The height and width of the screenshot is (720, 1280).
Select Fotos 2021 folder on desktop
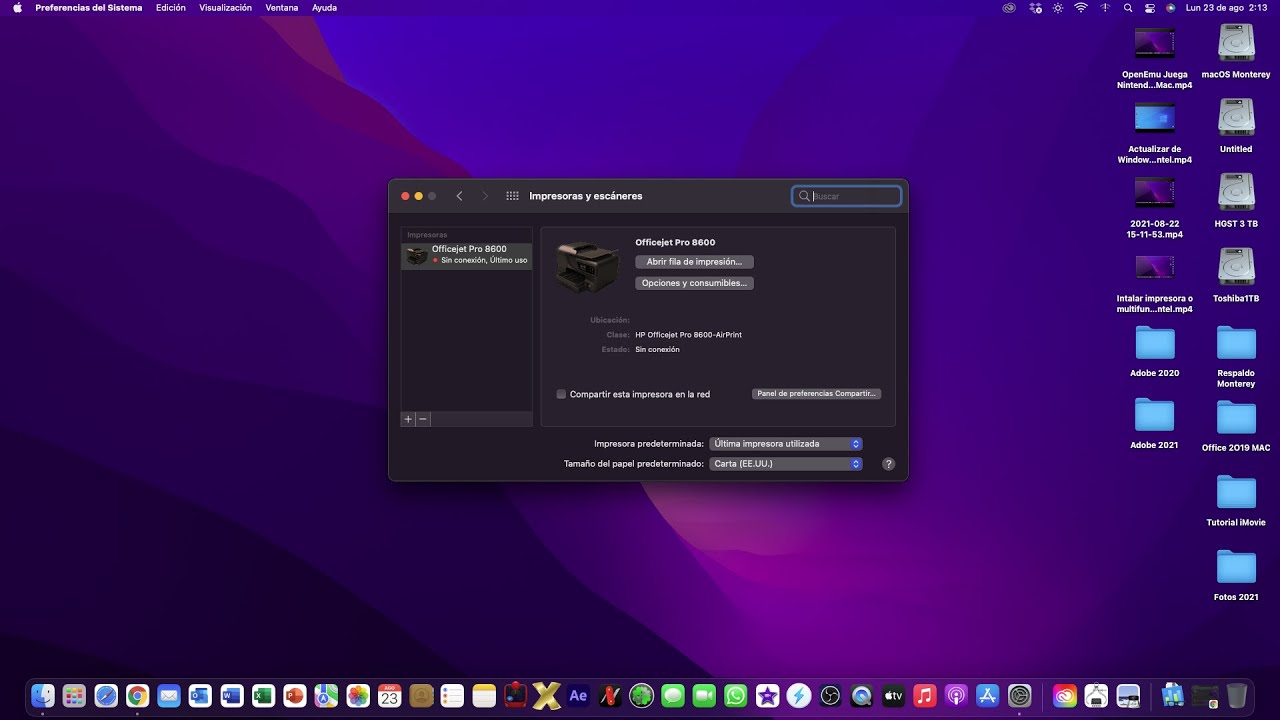click(x=1236, y=576)
